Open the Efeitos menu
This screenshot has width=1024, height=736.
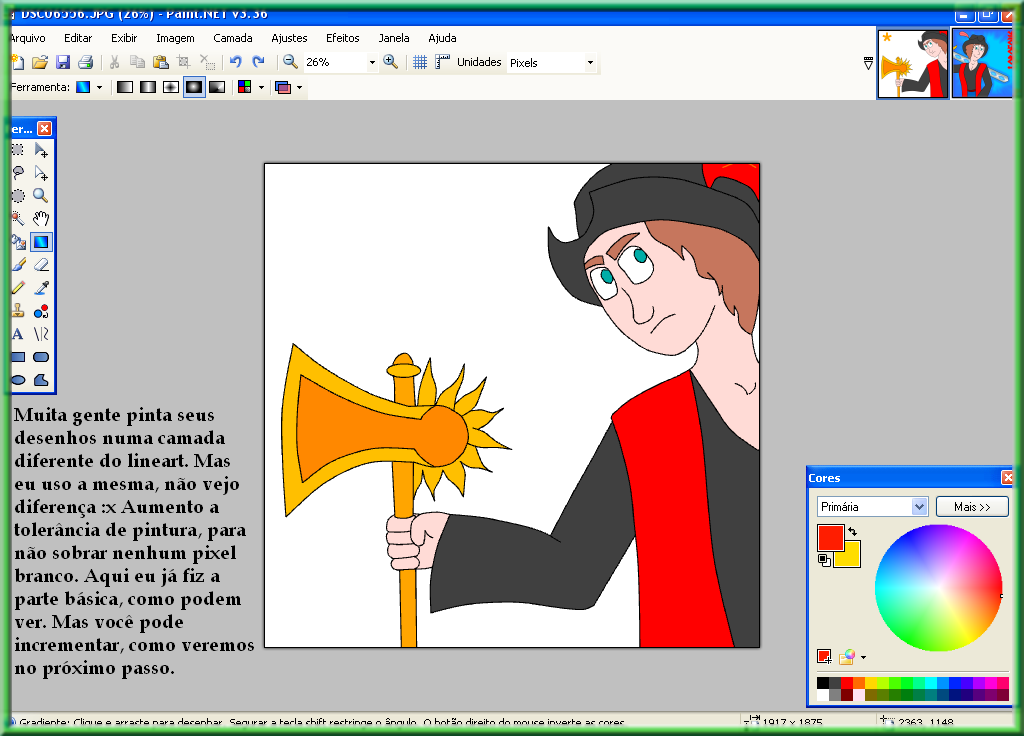tap(342, 38)
